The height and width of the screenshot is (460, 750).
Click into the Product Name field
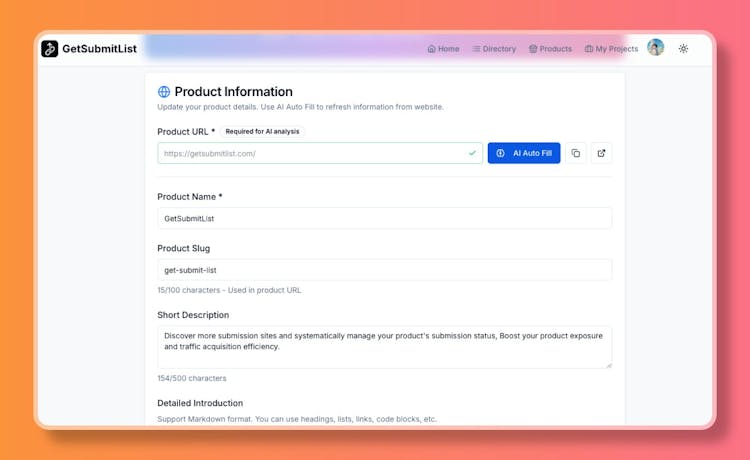[x=384, y=218]
